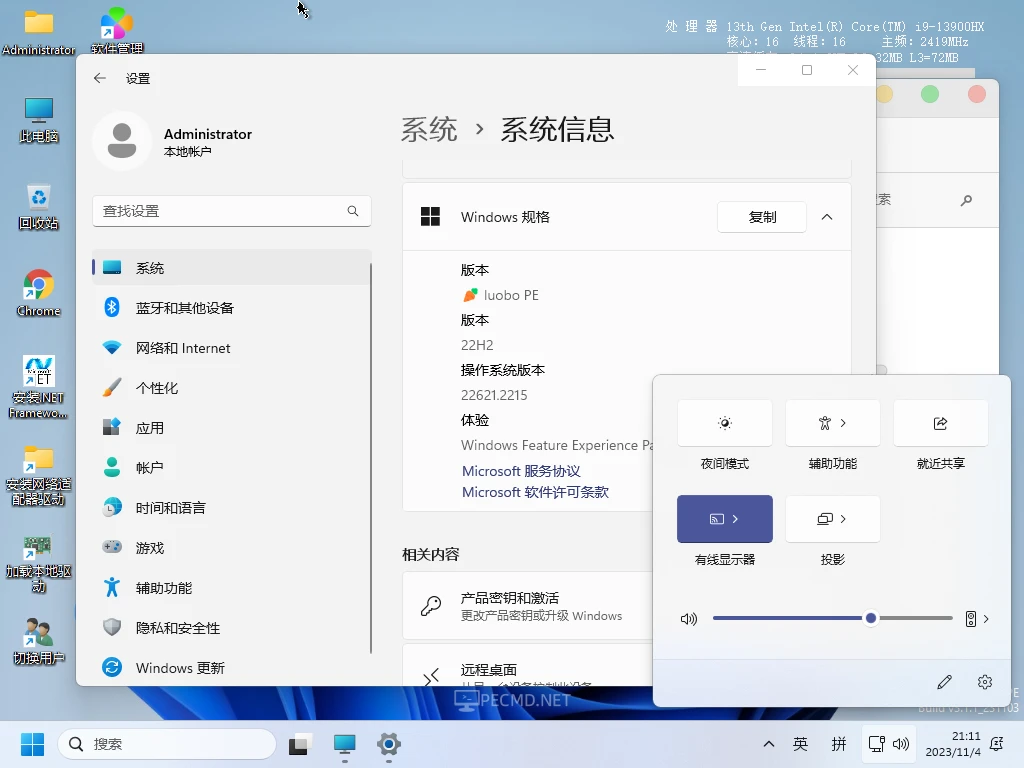The width and height of the screenshot is (1024, 768).
Task: Show hidden tray icons chevron
Action: [769, 744]
